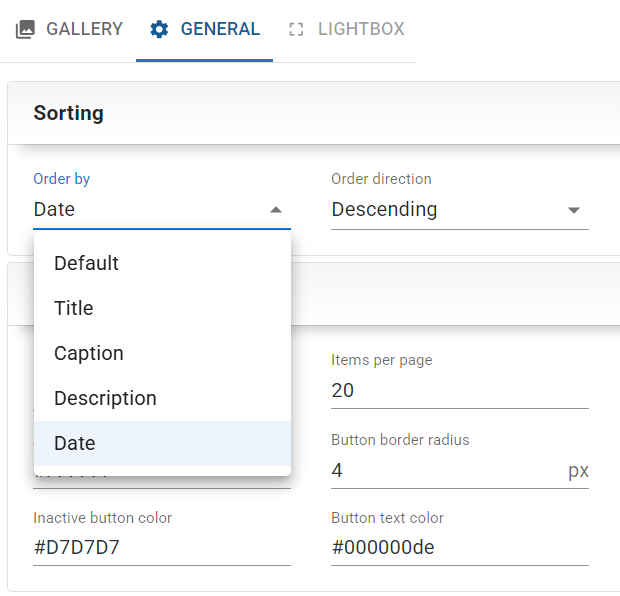Click the General tab gear icon
The image size is (620, 596).
(159, 29)
